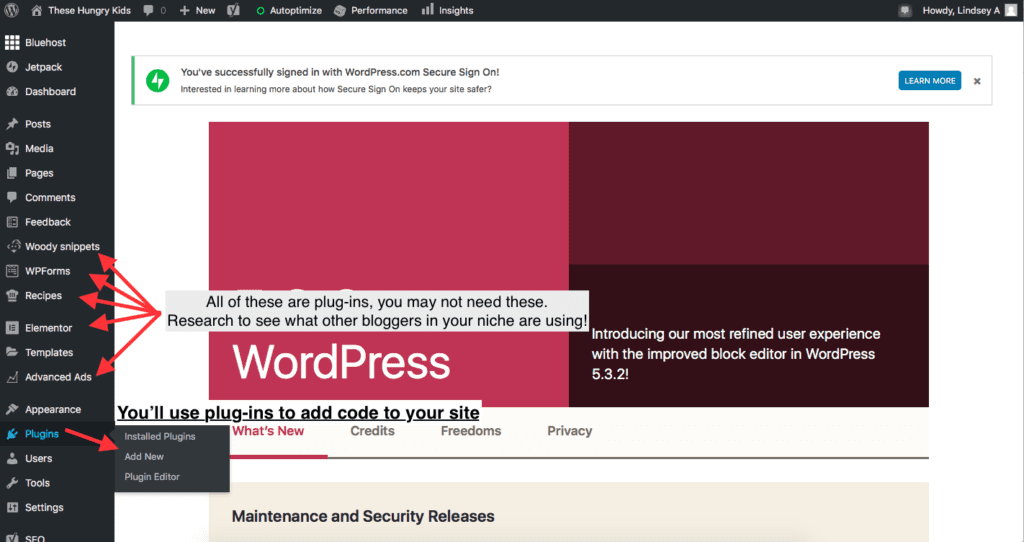Open the These Hungry Kids site home icon
This screenshot has width=1024, height=542.
[x=37, y=10]
